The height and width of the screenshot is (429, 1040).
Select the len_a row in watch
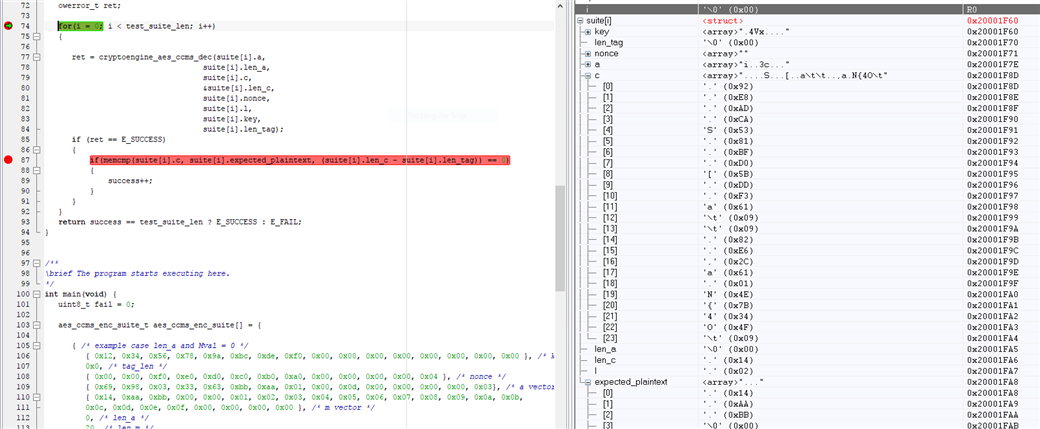[x=807, y=349]
